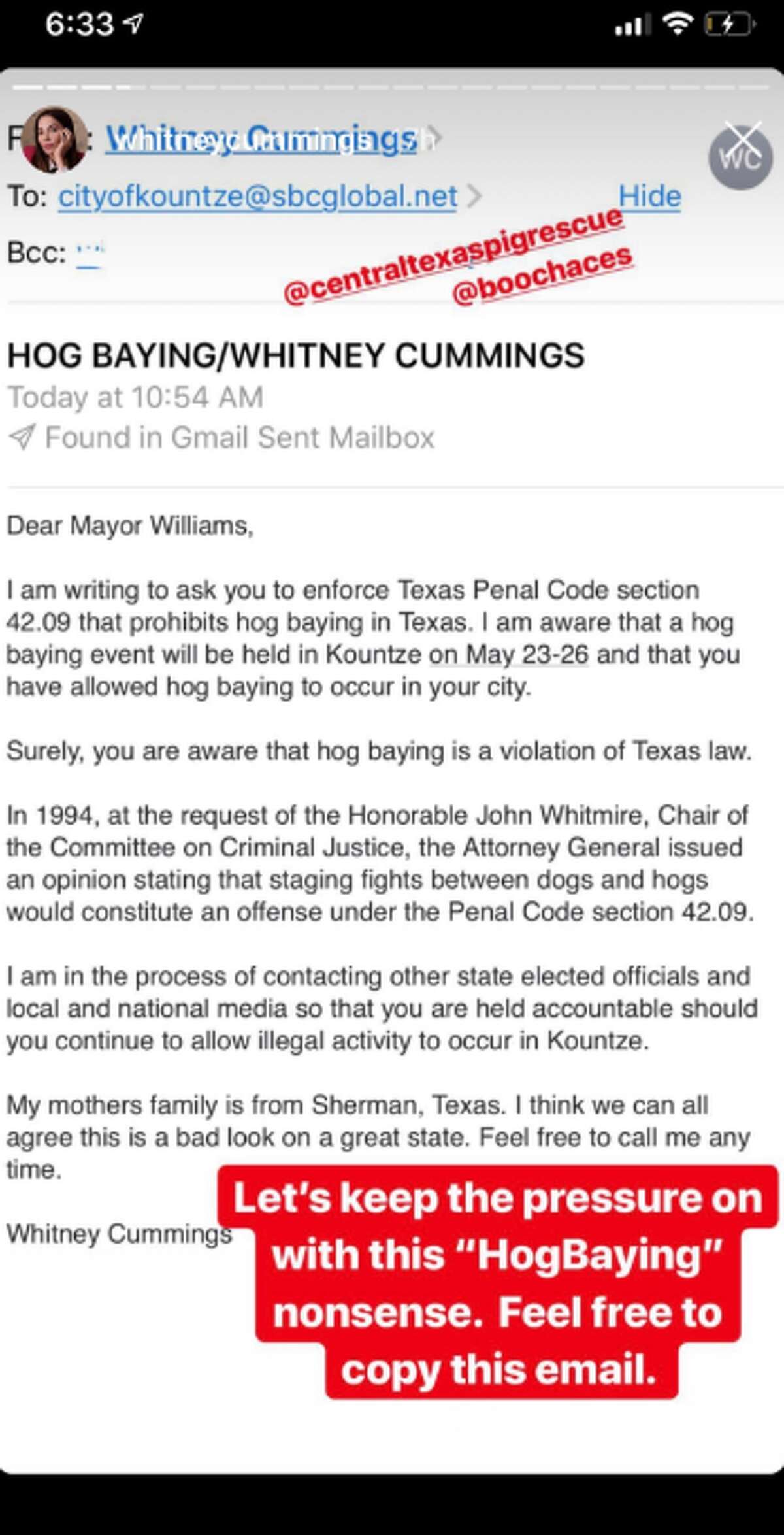Tap the underlined May 23-26 date
784x1535 pixels.
(x=508, y=654)
